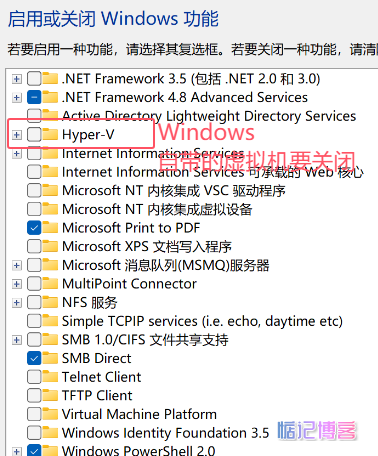Expand the SMB 1.0/CIFS 文件共享支持 node
Image resolution: width=378 pixels, height=456 pixels.
click(x=17, y=340)
